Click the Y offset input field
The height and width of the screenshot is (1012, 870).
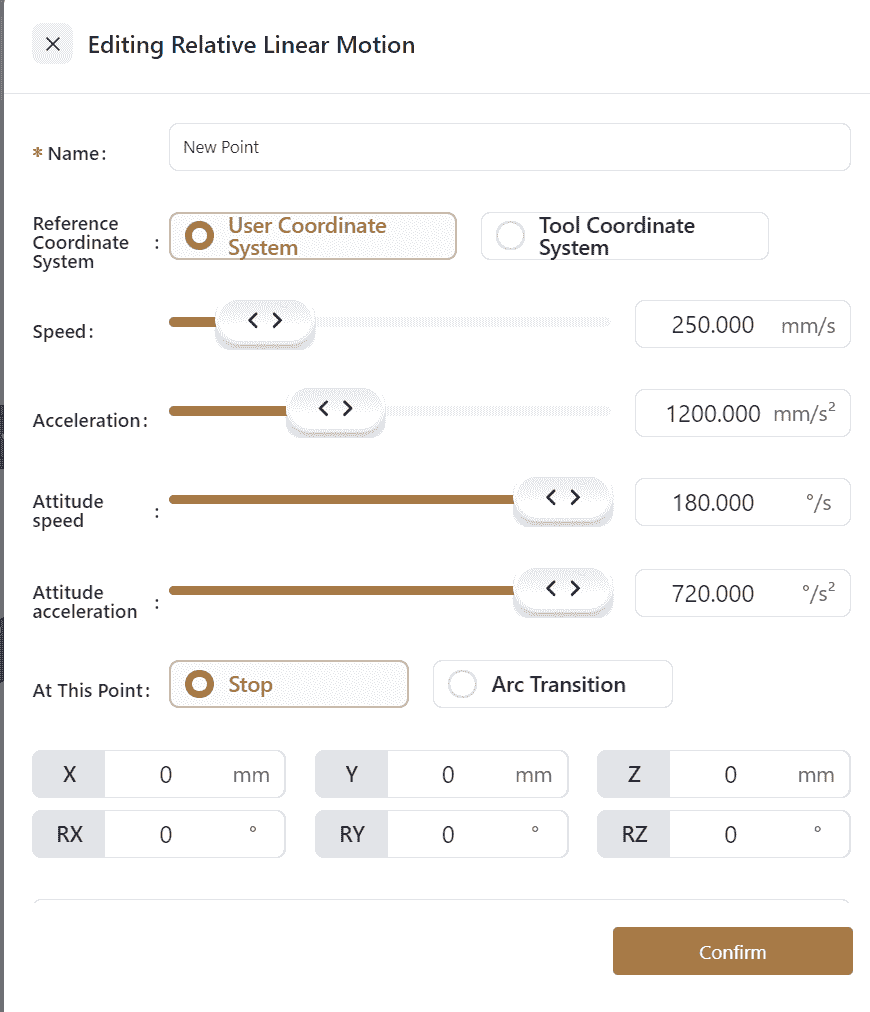pyautogui.click(x=449, y=775)
